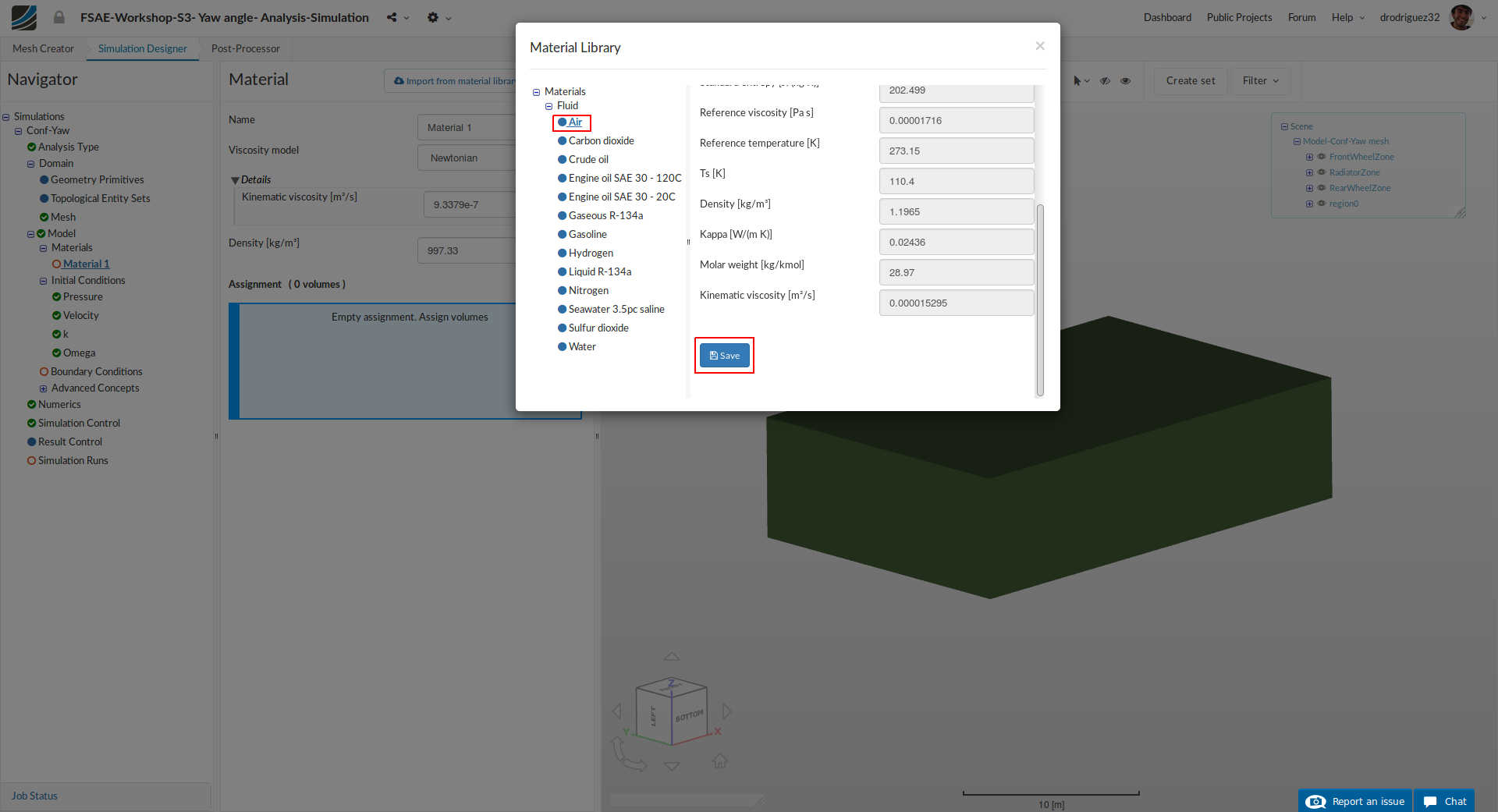
Task: Click the rotate view curved arrow icon
Action: [x=627, y=754]
